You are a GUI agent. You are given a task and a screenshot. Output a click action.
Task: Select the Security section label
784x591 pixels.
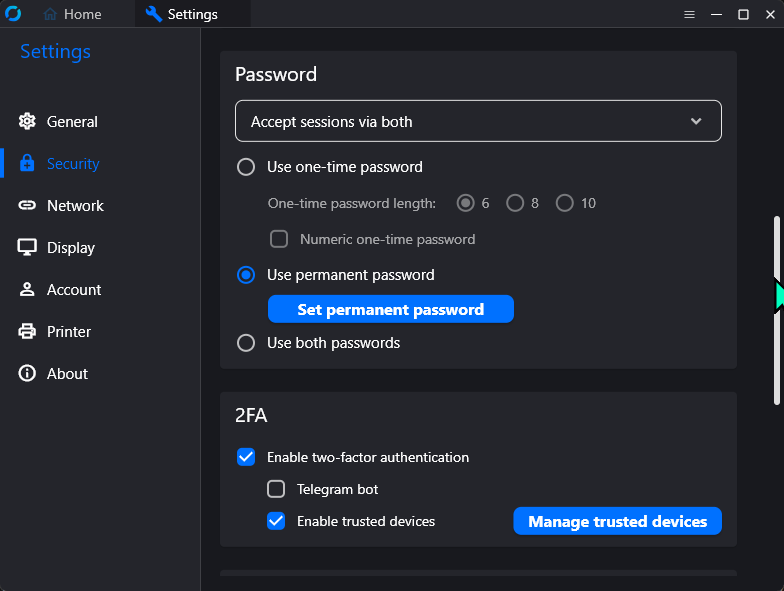[x=73, y=164]
